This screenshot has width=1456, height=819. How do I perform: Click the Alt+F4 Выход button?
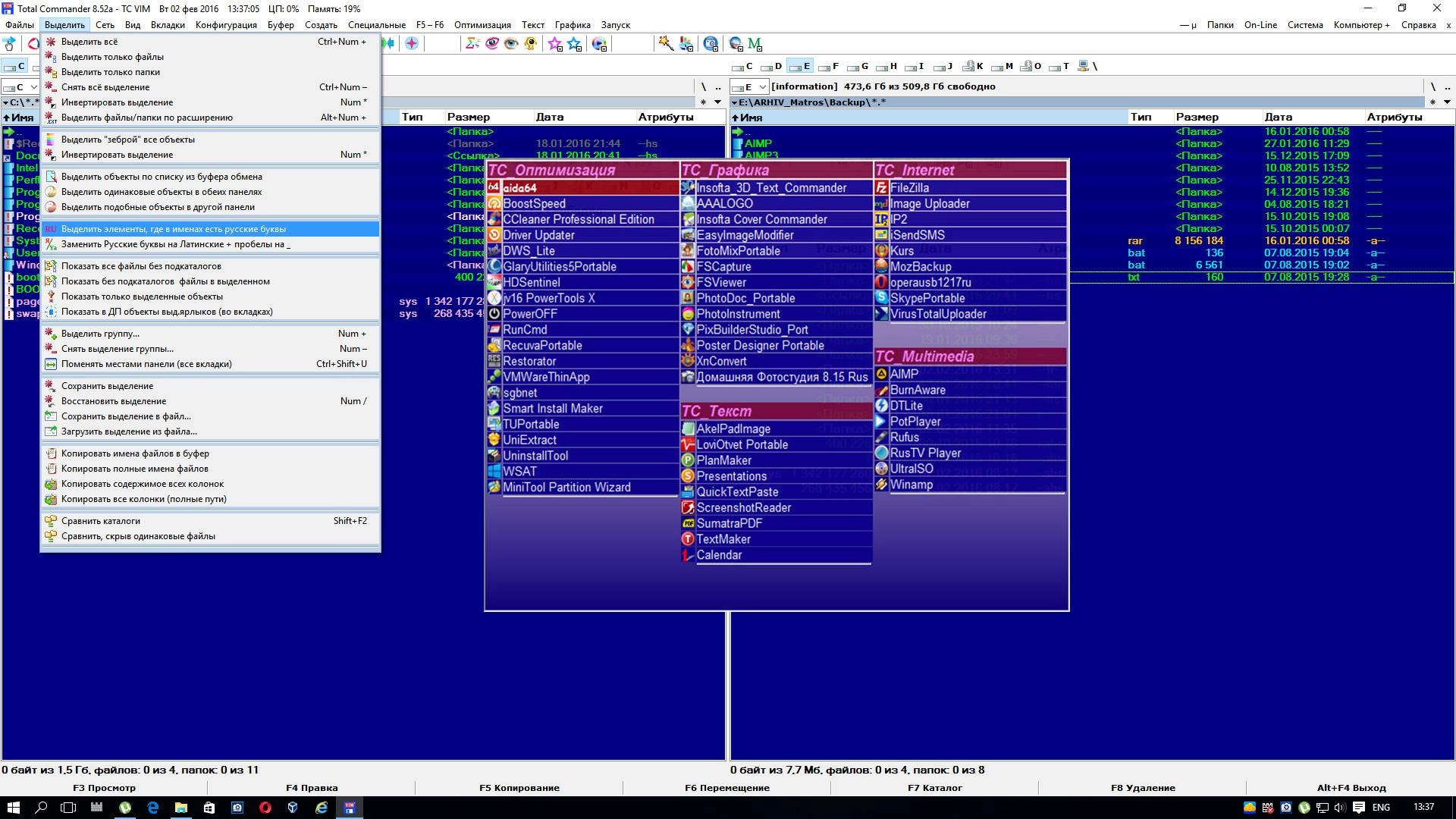pyautogui.click(x=1351, y=788)
